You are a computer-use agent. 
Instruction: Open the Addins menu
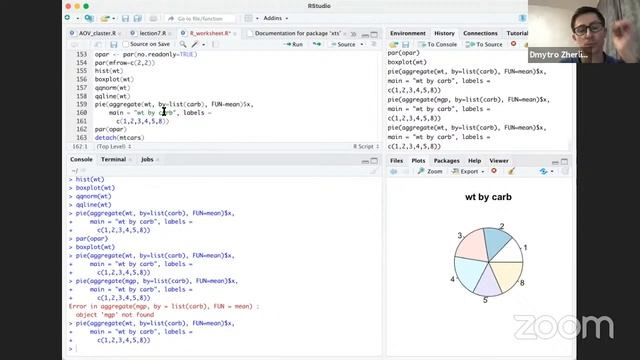point(276,18)
